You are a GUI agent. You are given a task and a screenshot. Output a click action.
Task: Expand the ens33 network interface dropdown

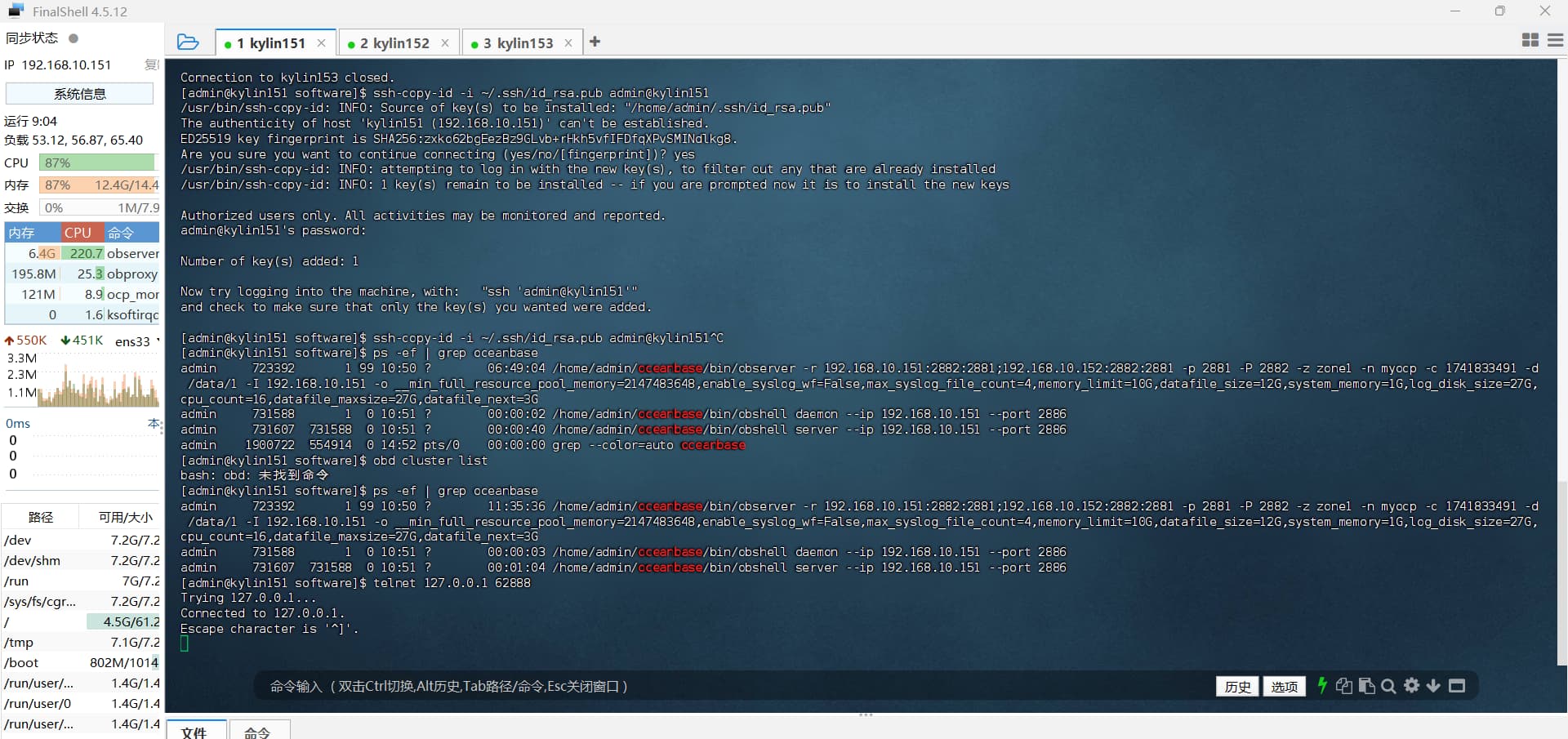click(136, 341)
